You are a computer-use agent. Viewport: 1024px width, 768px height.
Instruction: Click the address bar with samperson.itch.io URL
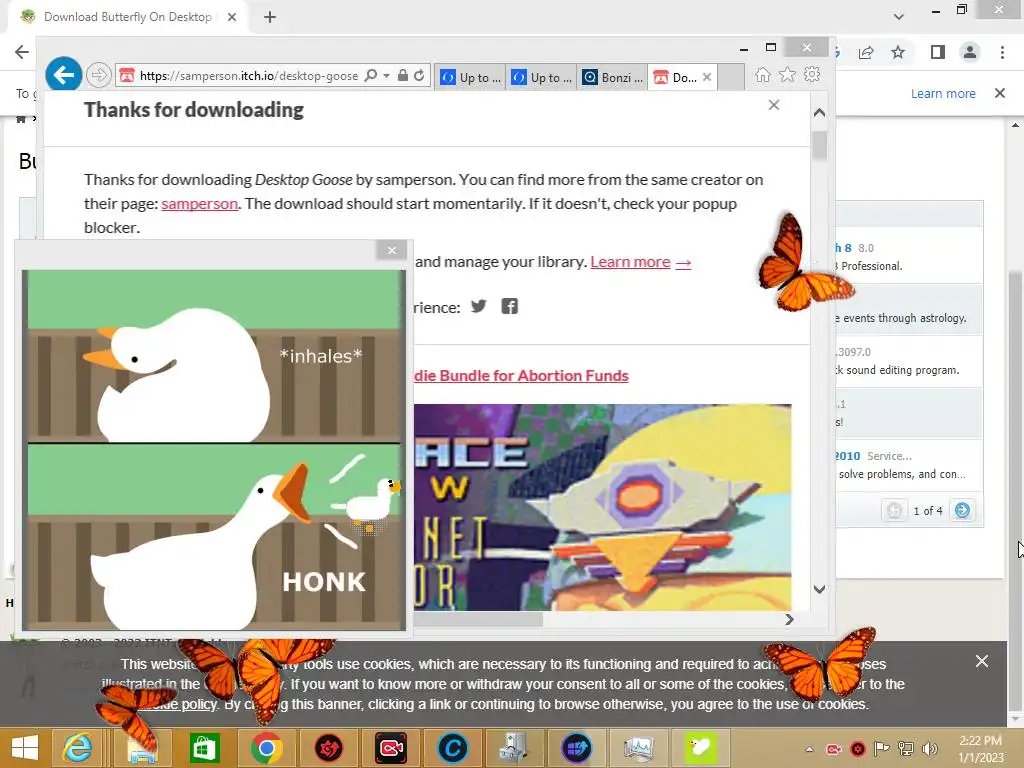coord(248,76)
